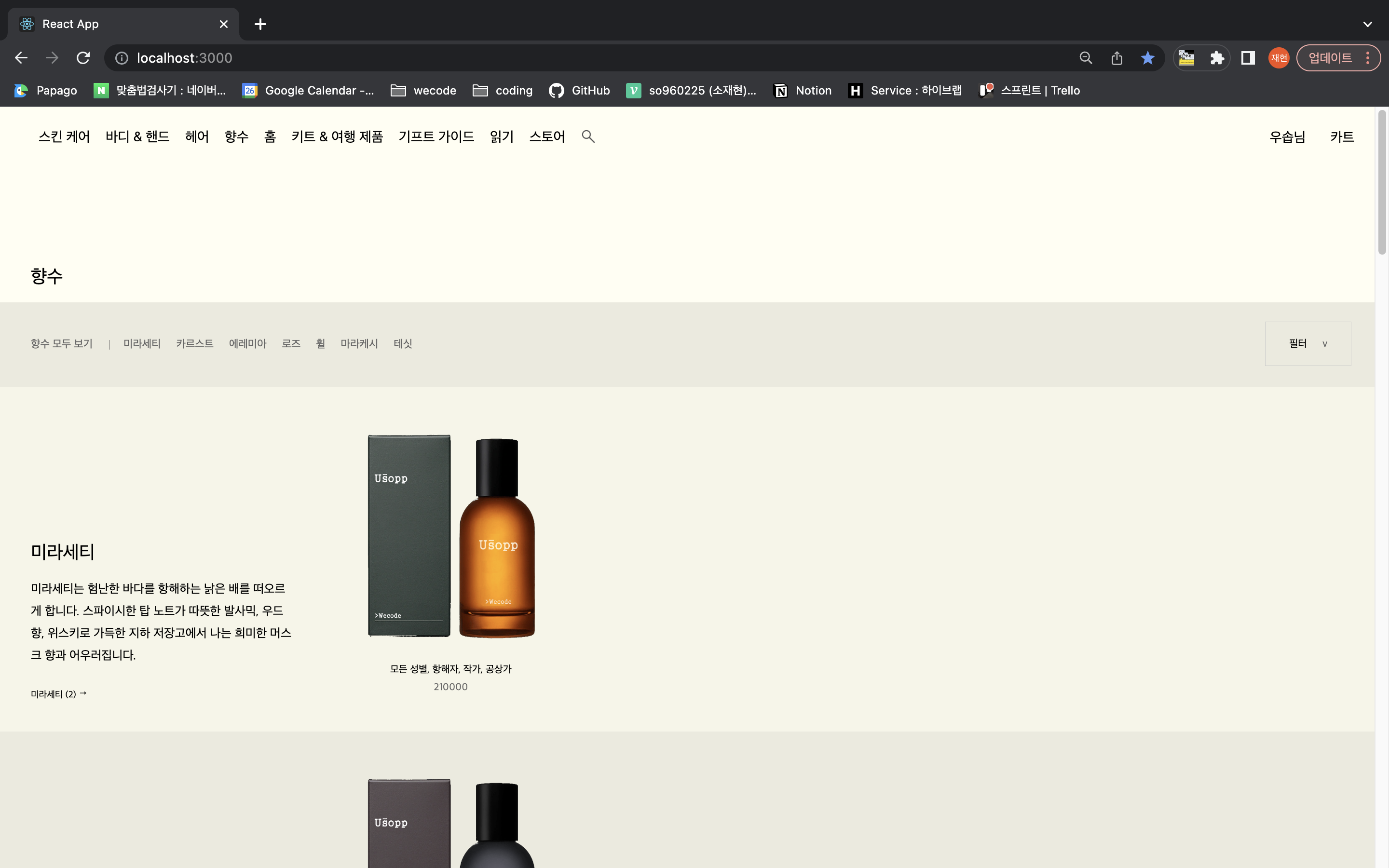Bookmark page using the star icon

1147,58
